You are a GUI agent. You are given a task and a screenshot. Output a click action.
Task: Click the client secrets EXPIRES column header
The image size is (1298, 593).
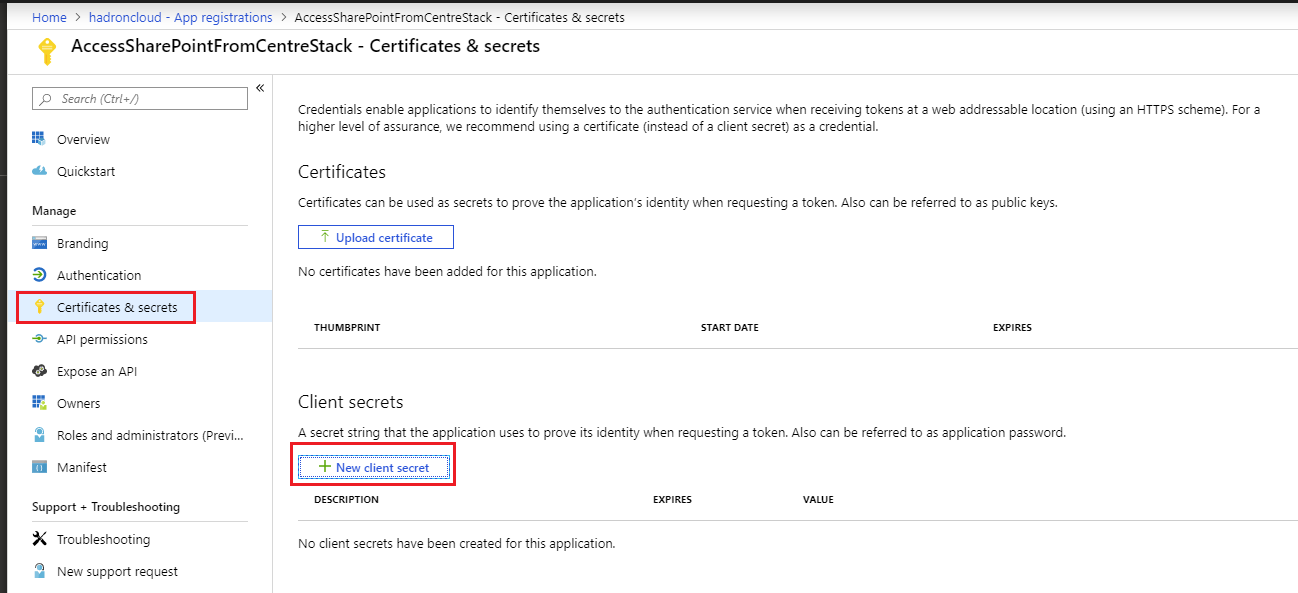(x=672, y=499)
